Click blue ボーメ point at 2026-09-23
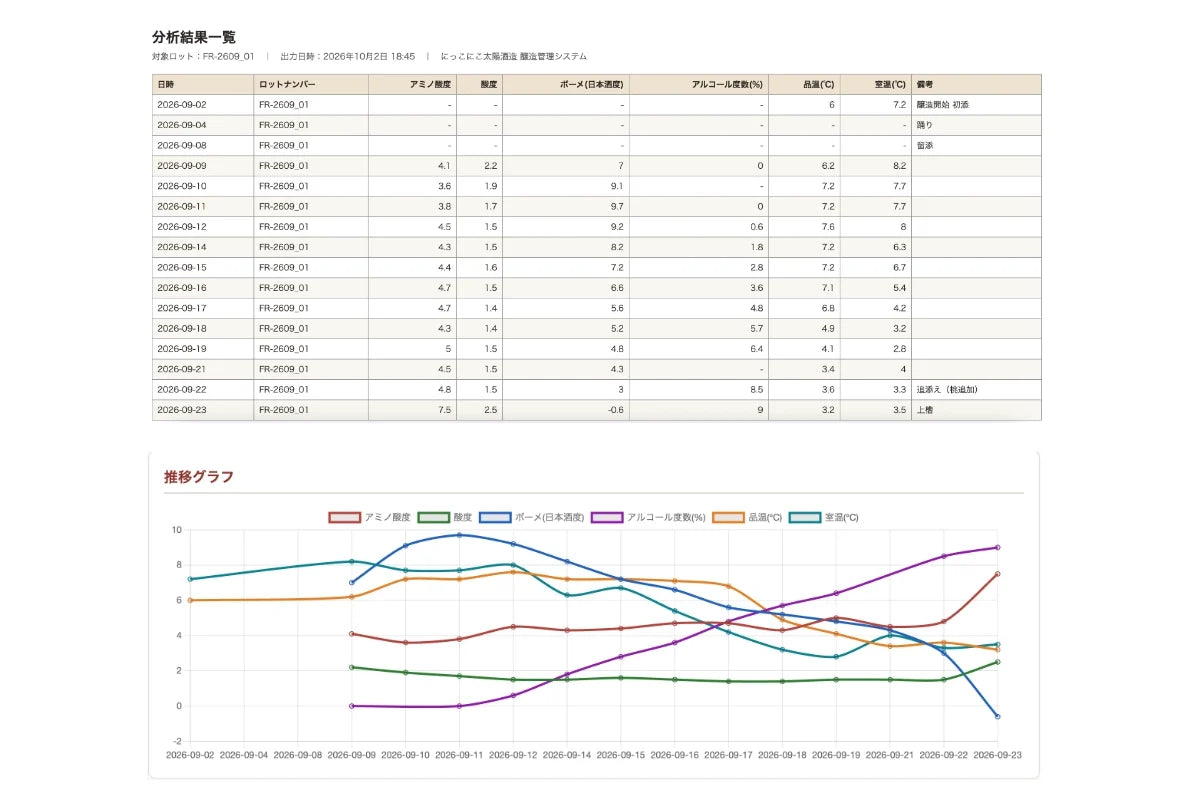This screenshot has height=800, width=1200. (998, 716)
